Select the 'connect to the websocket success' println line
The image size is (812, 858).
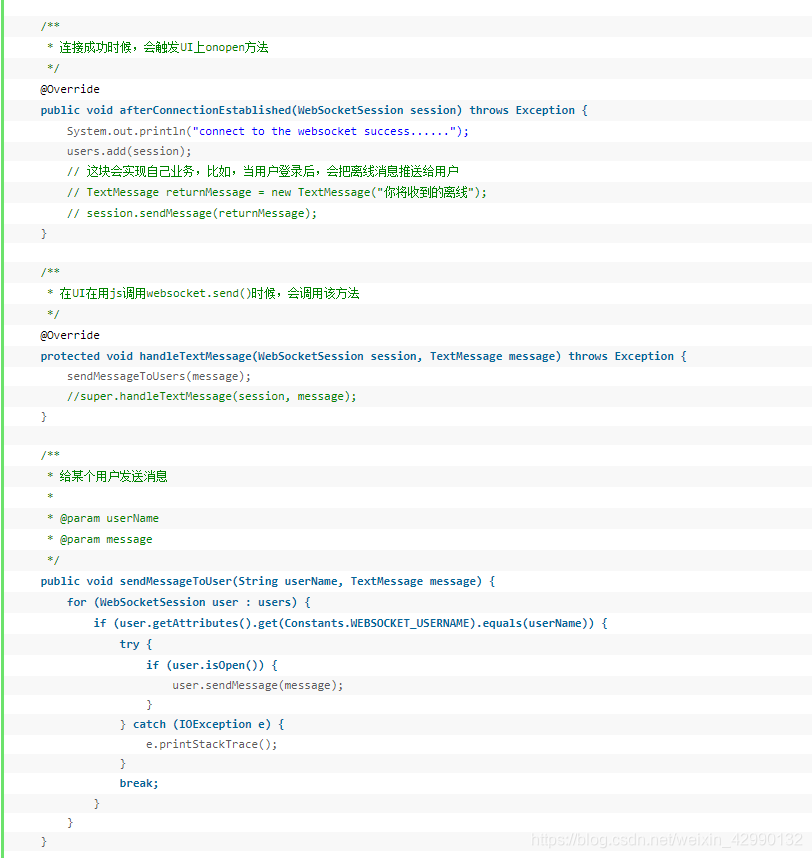[268, 131]
